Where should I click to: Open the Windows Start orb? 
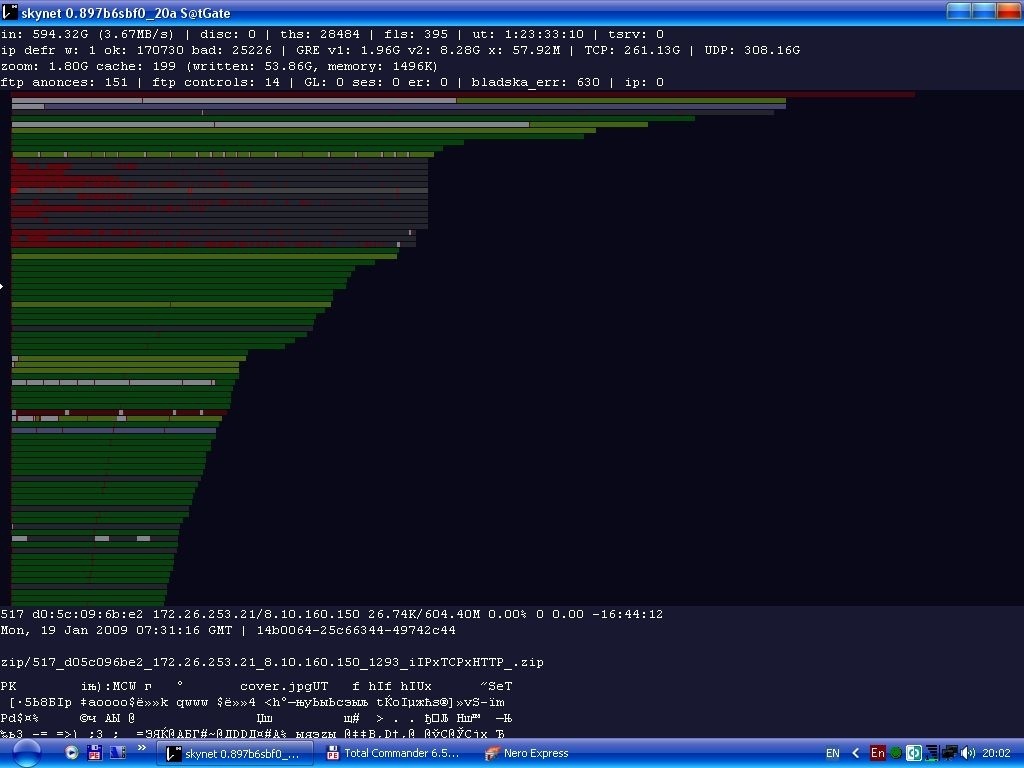pos(25,753)
